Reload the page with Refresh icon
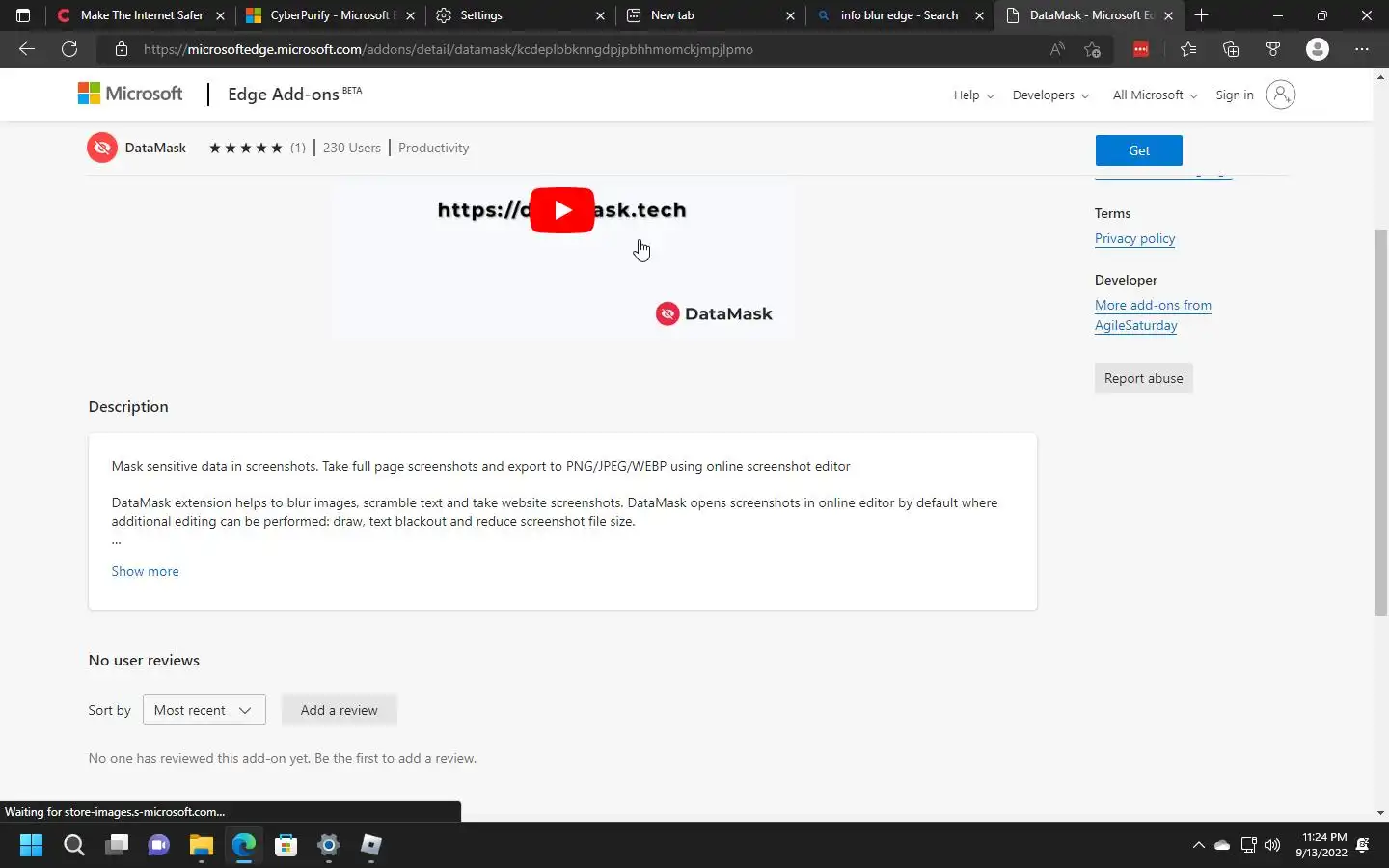Viewport: 1389px width, 868px height. (x=69, y=49)
